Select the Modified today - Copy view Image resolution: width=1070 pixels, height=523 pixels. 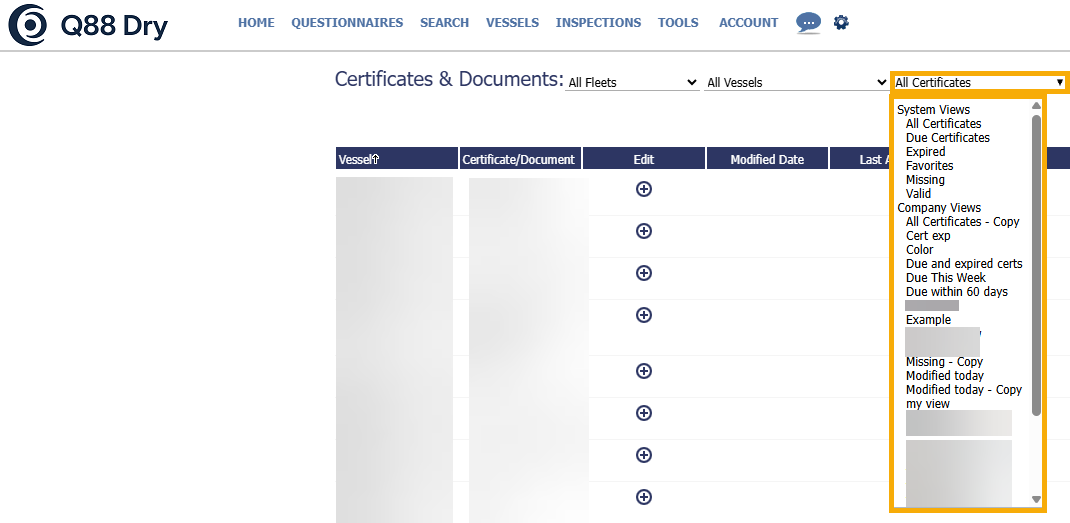964,390
